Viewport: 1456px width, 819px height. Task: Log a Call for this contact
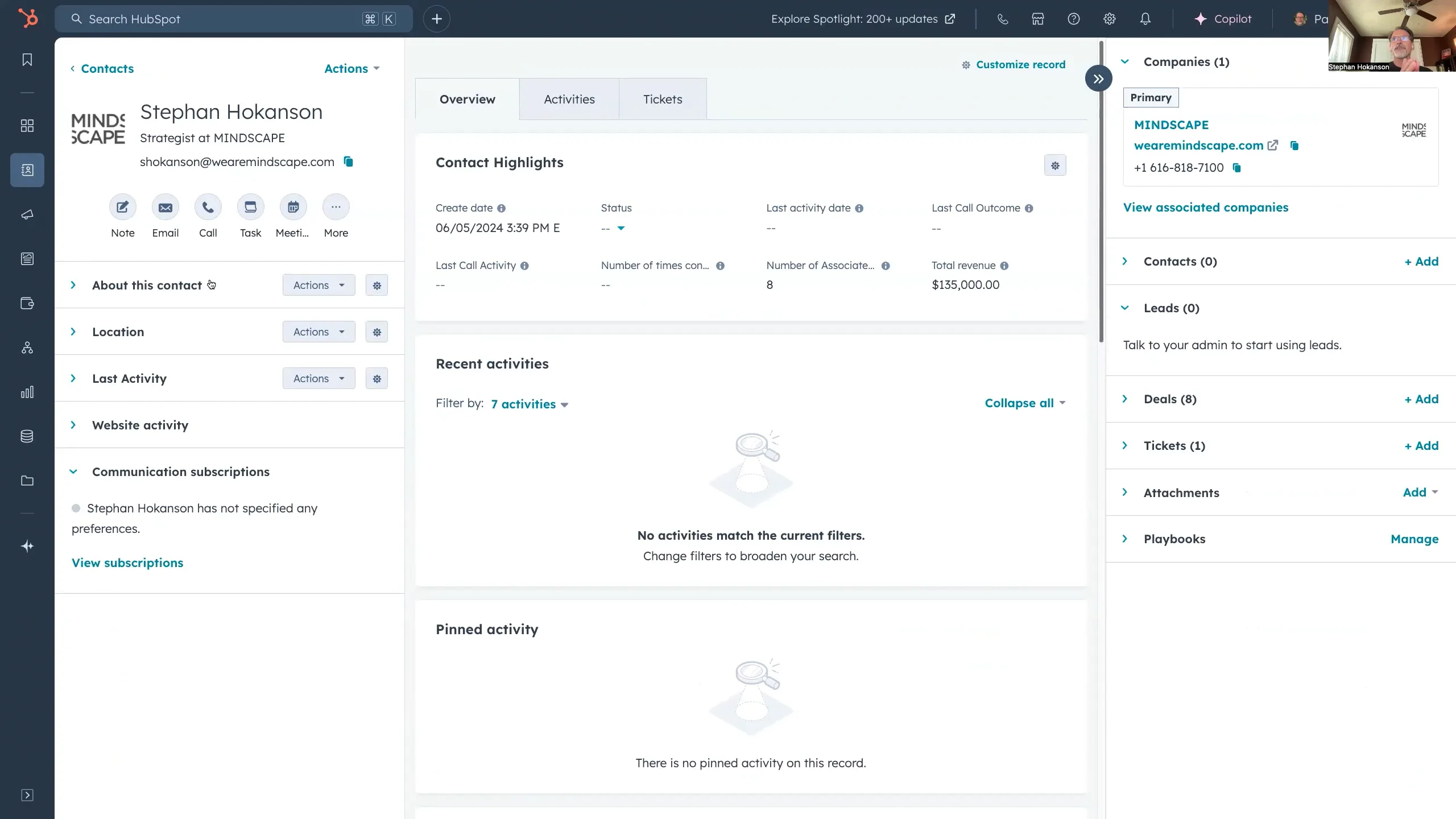click(x=208, y=207)
